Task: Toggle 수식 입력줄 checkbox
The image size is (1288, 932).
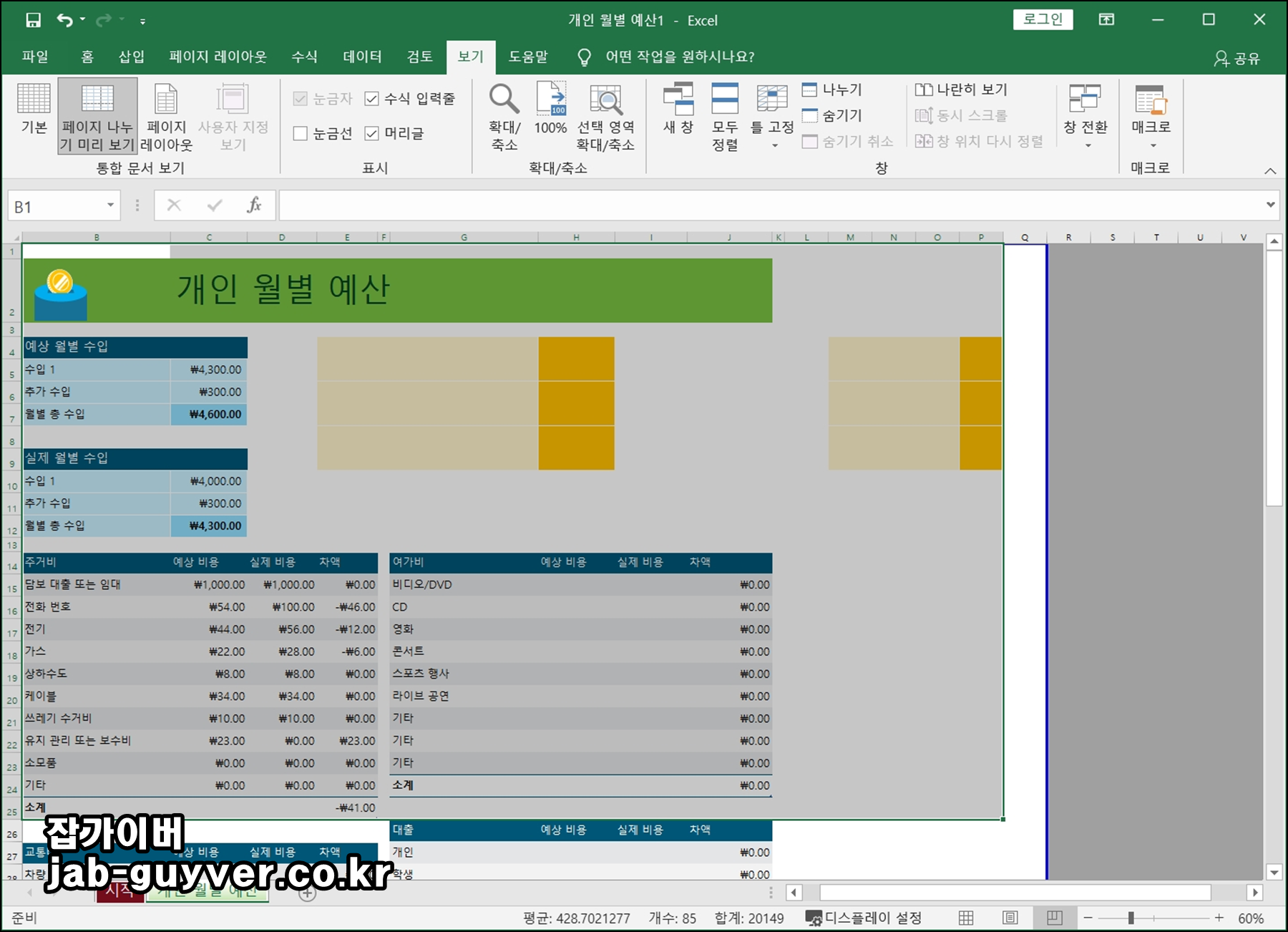Action: click(371, 99)
